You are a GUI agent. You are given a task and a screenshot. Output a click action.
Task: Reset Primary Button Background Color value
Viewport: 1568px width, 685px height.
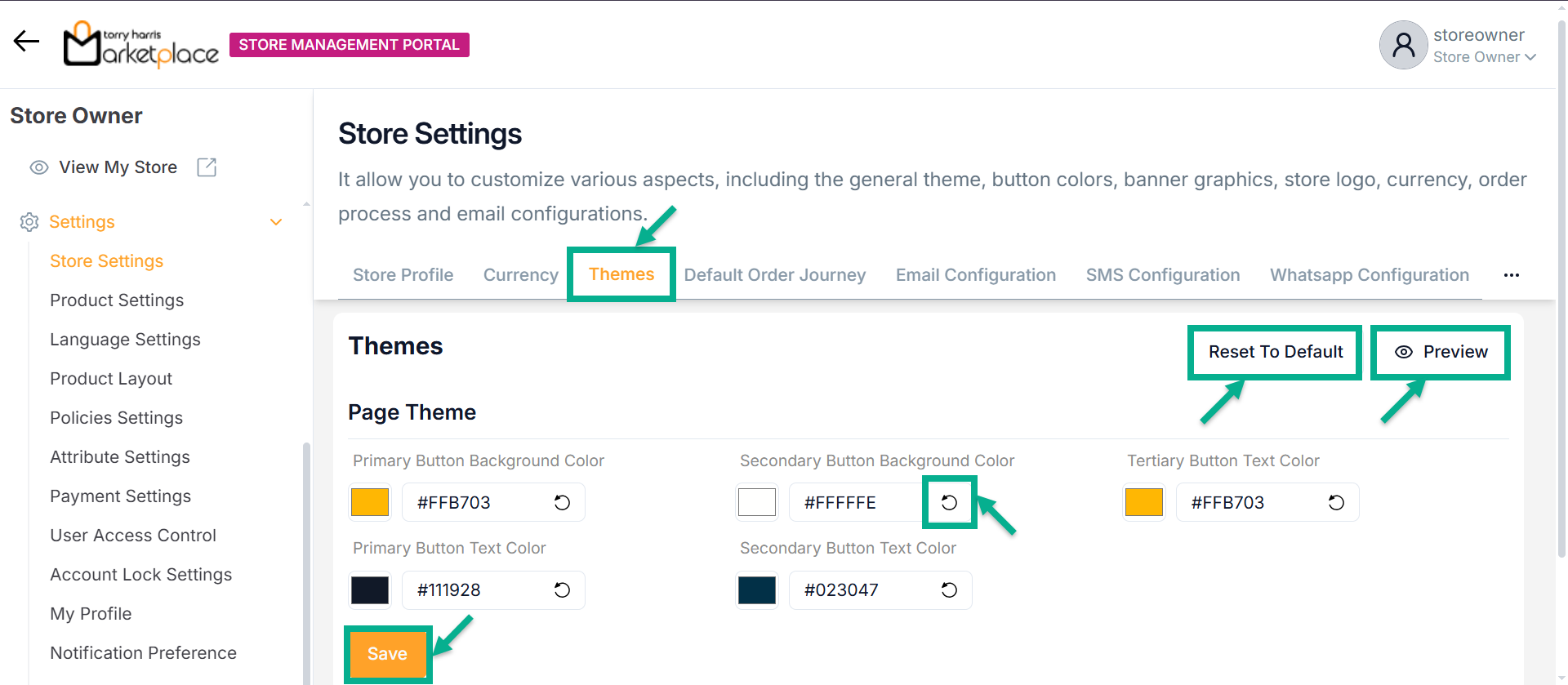coord(562,503)
